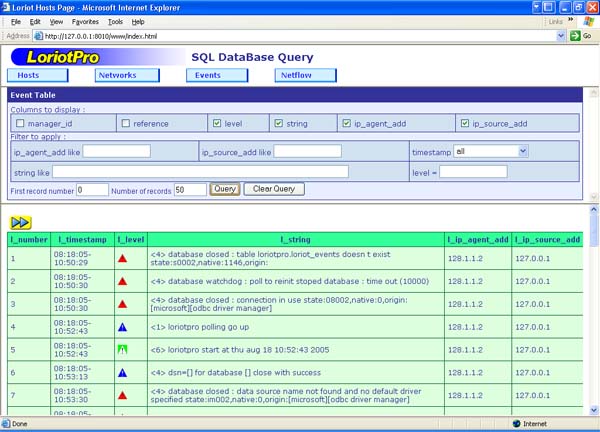Click query pane scrollbar up arrow
600x432 pixels.
[x=594, y=93]
